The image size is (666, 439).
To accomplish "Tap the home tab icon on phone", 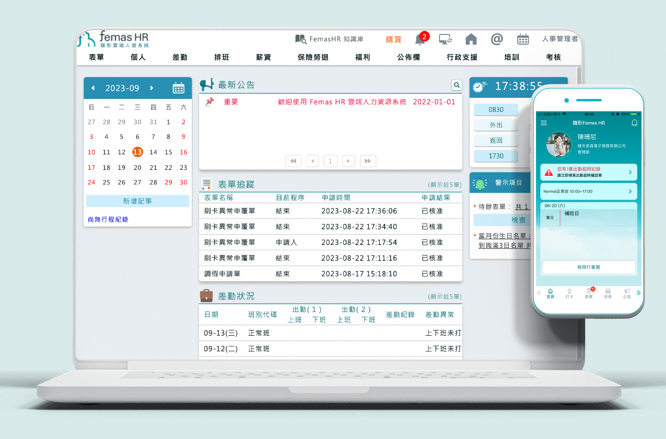I will [550, 293].
